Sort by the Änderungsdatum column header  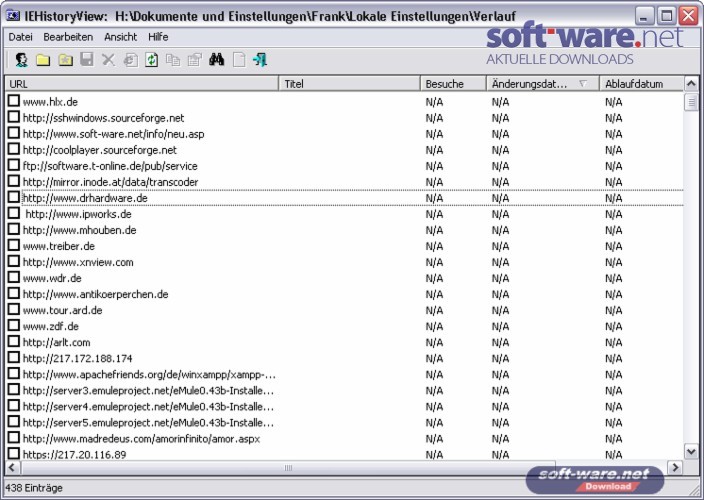tap(543, 84)
